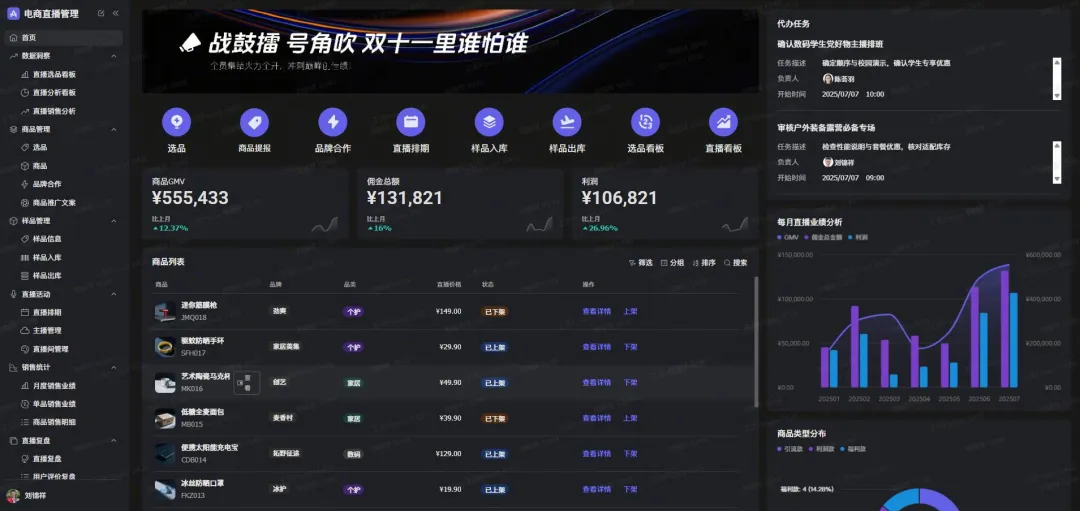The width and height of the screenshot is (1080, 511).
Task: View details of 艺术陶瓷马克杯
Action: 596,383
